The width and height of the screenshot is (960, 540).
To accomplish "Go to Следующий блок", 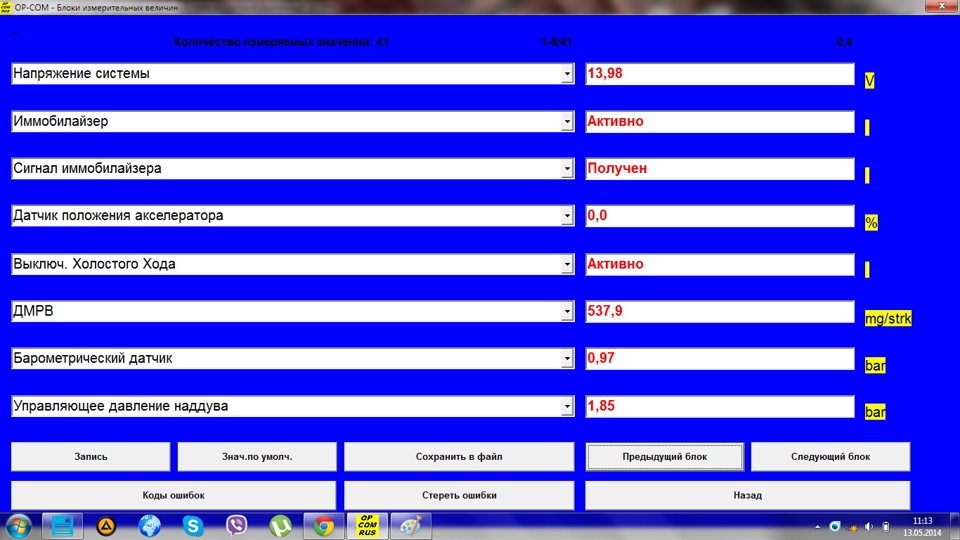I will [831, 457].
